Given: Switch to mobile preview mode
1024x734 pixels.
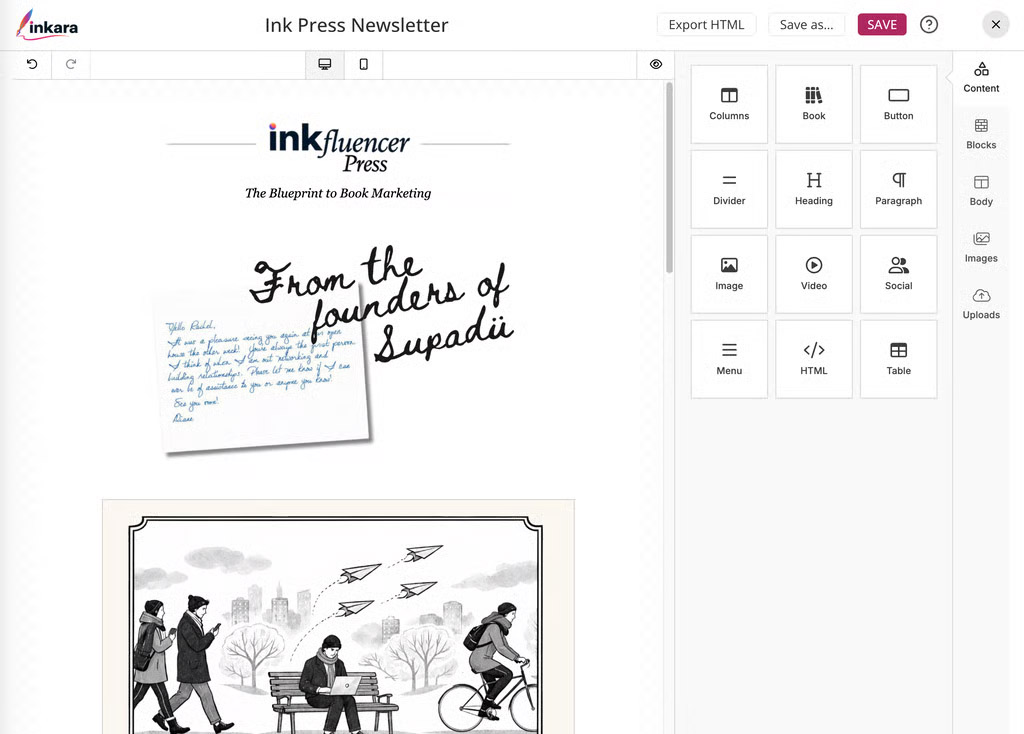Looking at the screenshot, I should tap(364, 64).
